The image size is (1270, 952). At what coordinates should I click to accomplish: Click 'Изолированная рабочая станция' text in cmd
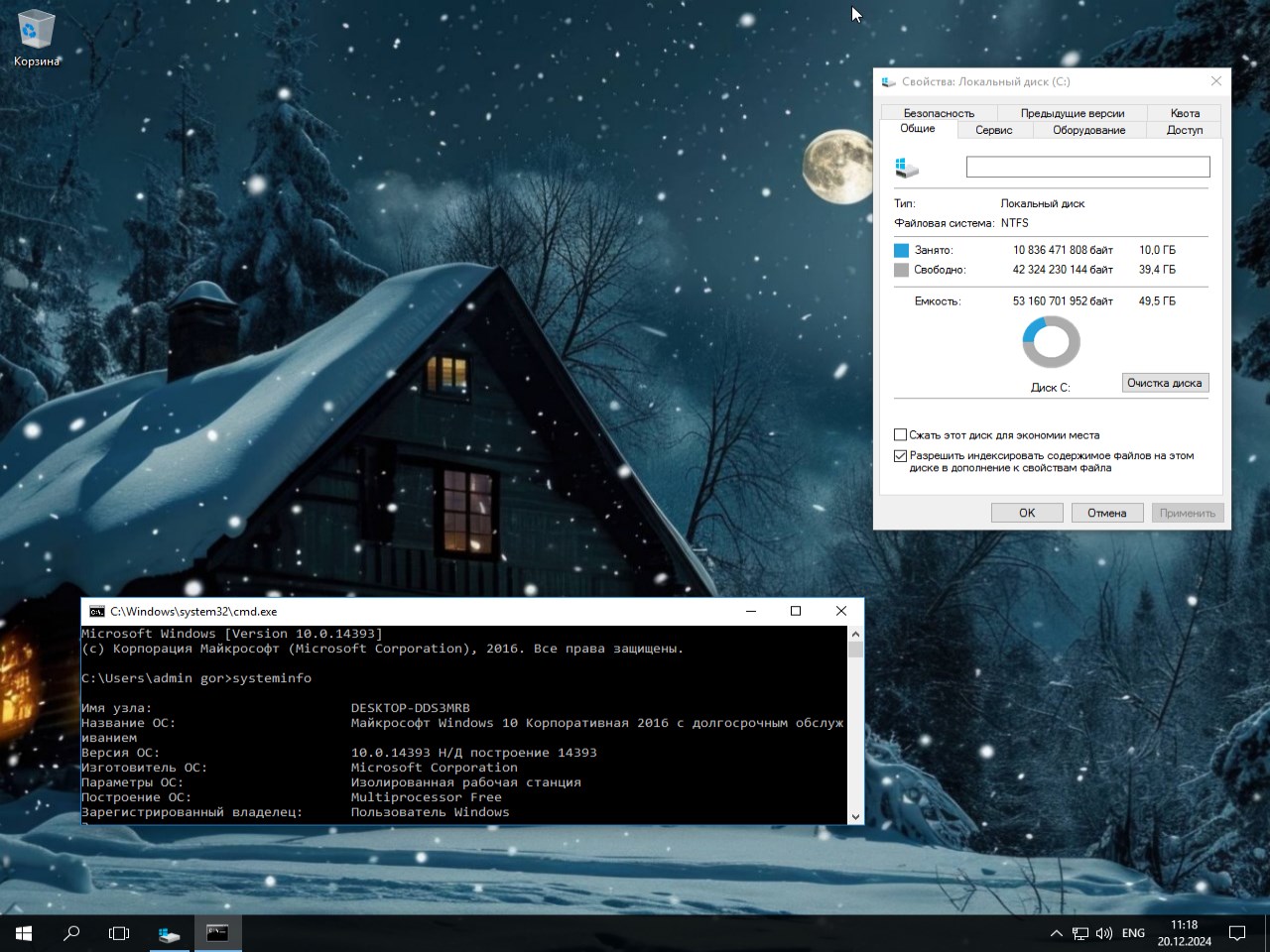(466, 782)
